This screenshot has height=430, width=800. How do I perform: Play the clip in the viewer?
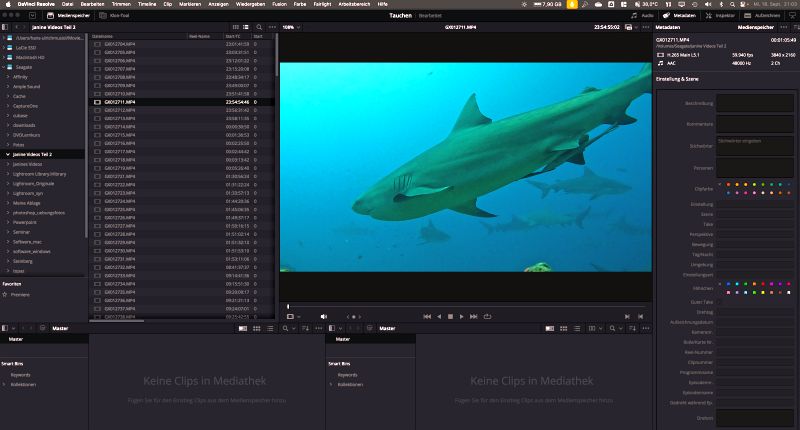pyautogui.click(x=461, y=317)
